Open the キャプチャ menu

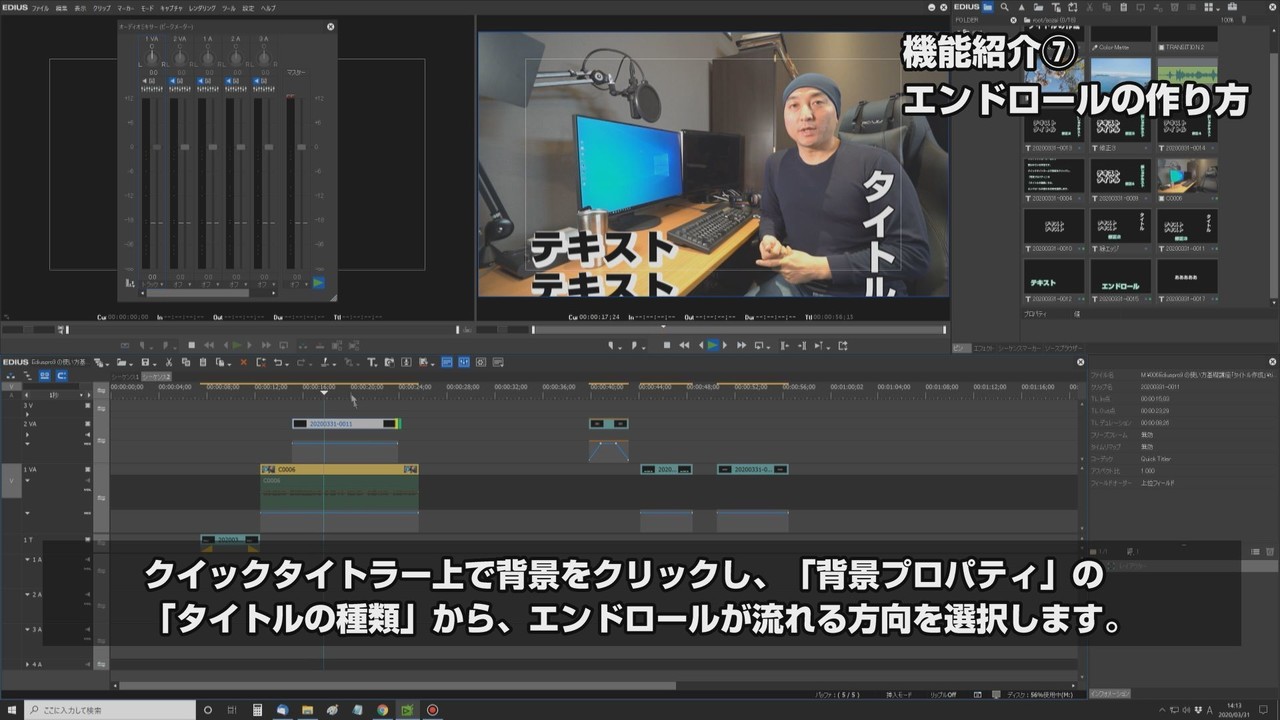coord(171,7)
